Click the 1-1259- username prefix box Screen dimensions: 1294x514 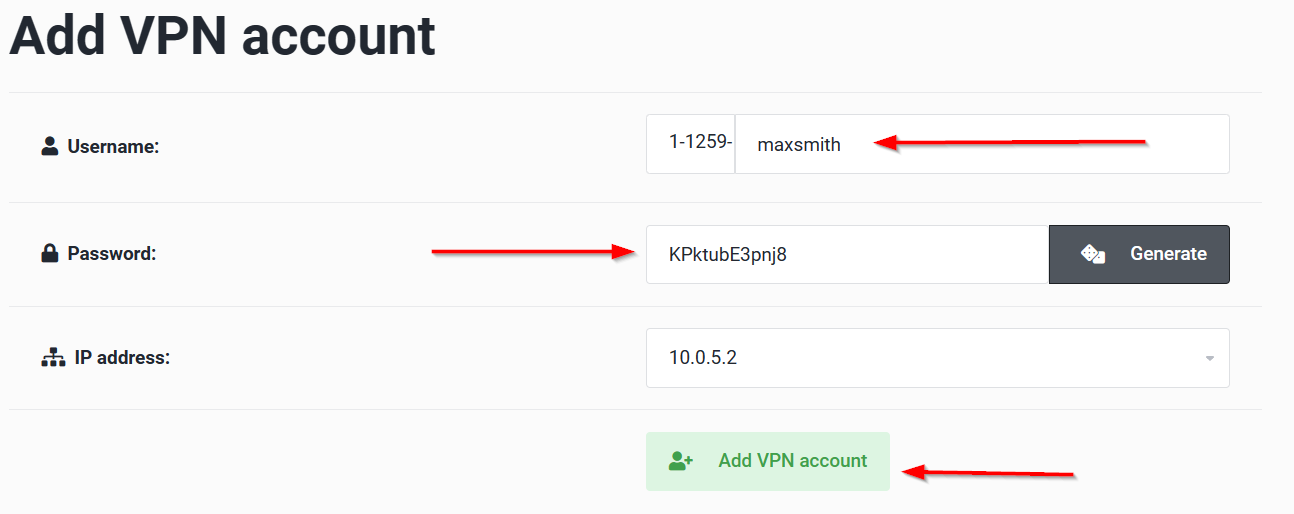point(690,144)
